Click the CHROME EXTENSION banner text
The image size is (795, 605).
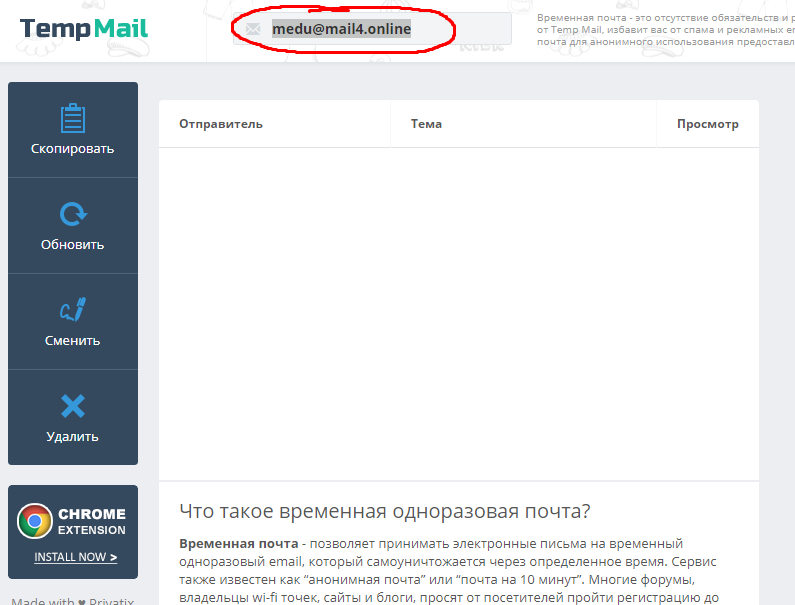(x=92, y=522)
